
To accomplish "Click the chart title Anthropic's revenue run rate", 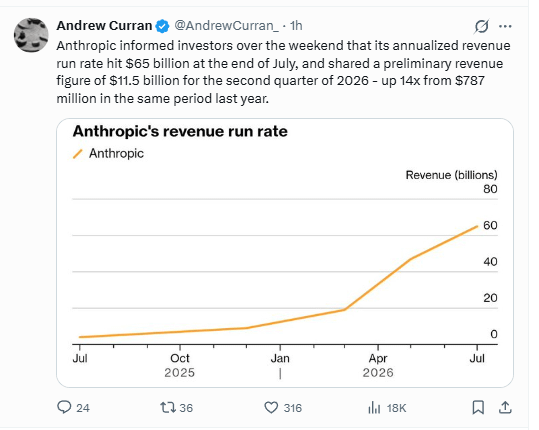I will 180,131.
